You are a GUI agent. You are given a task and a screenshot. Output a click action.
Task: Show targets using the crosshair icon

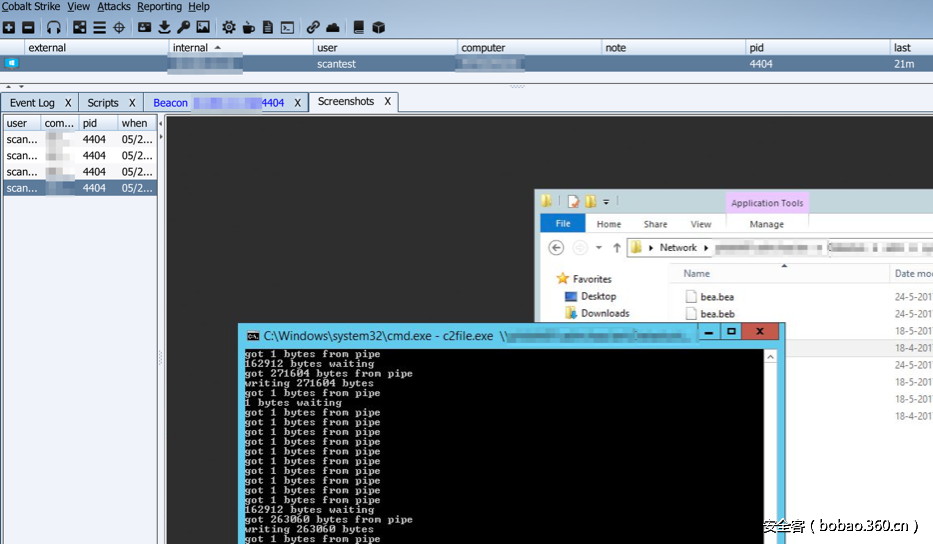[119, 27]
